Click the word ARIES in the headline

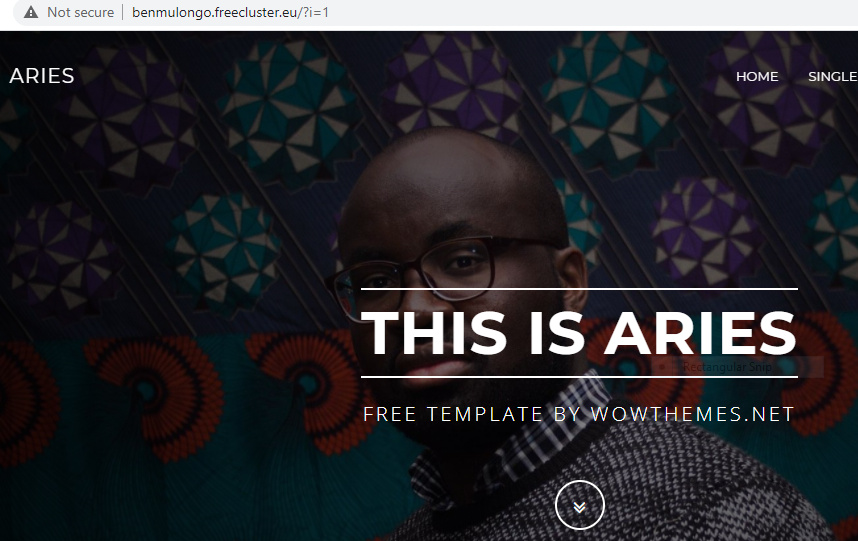pos(700,333)
